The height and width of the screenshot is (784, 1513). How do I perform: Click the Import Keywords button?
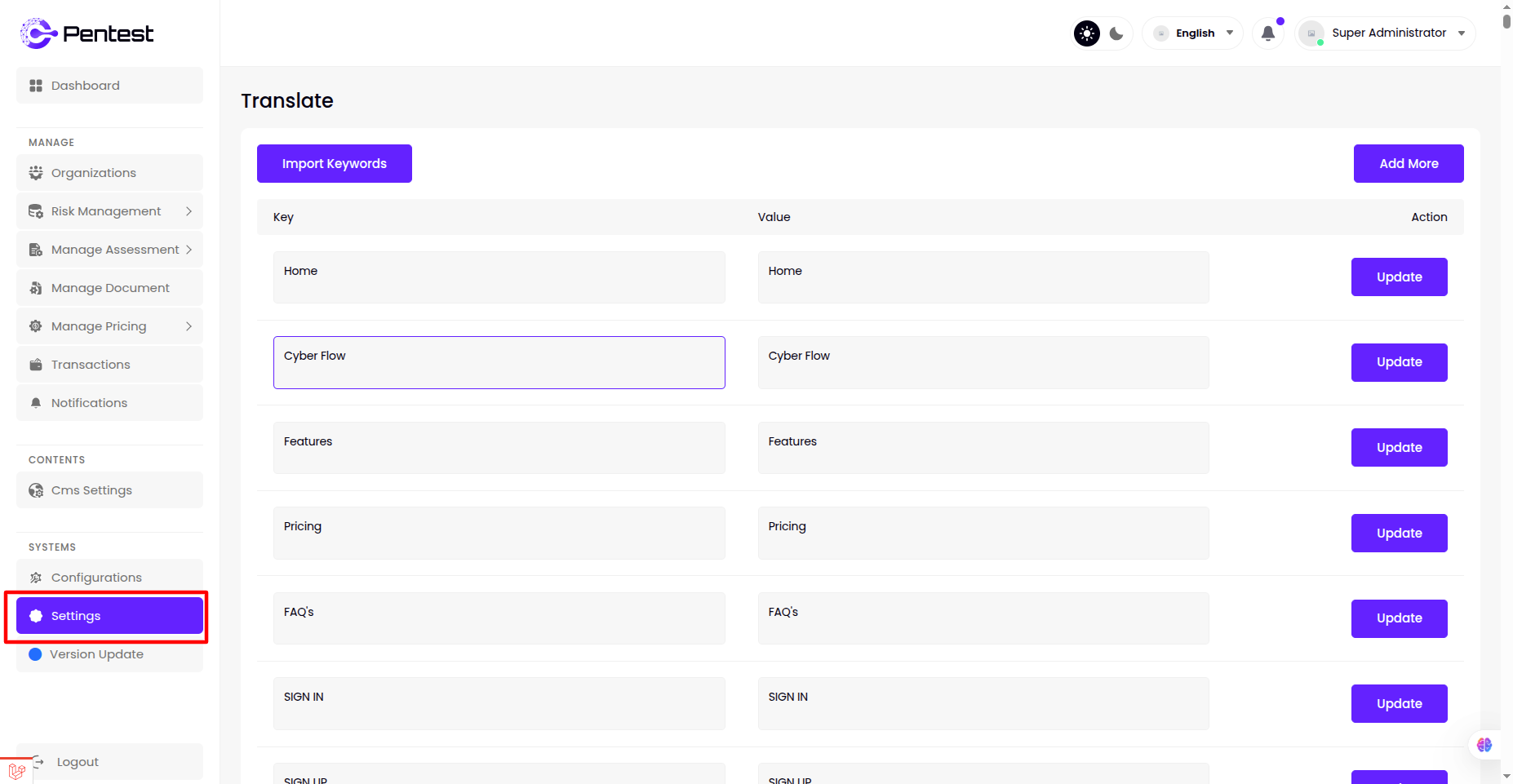(334, 164)
